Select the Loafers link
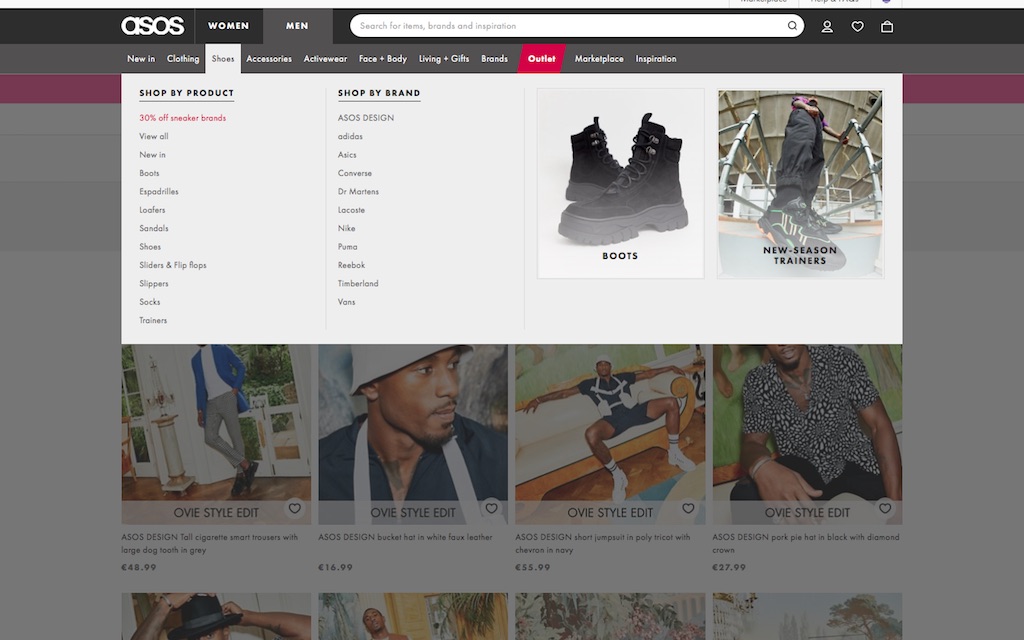This screenshot has height=640, width=1024. 152,210
